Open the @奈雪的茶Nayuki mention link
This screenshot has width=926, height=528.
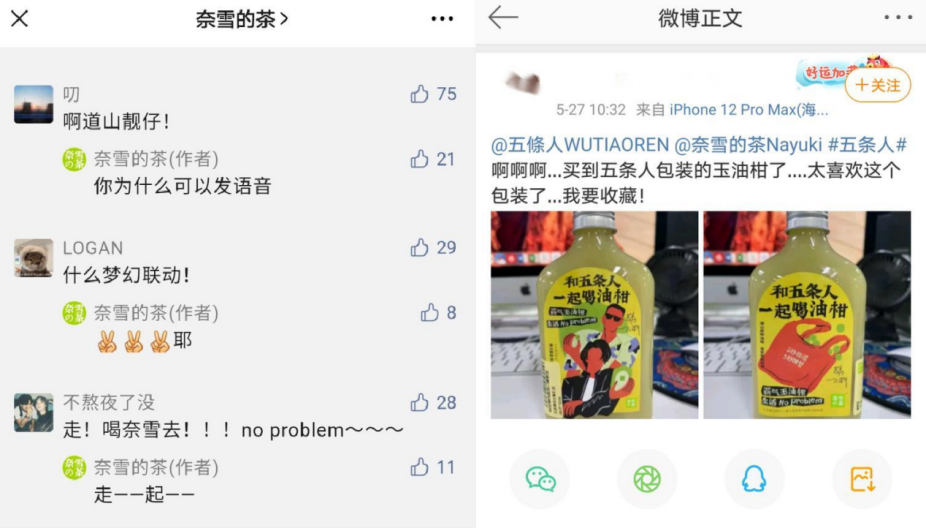click(x=748, y=145)
